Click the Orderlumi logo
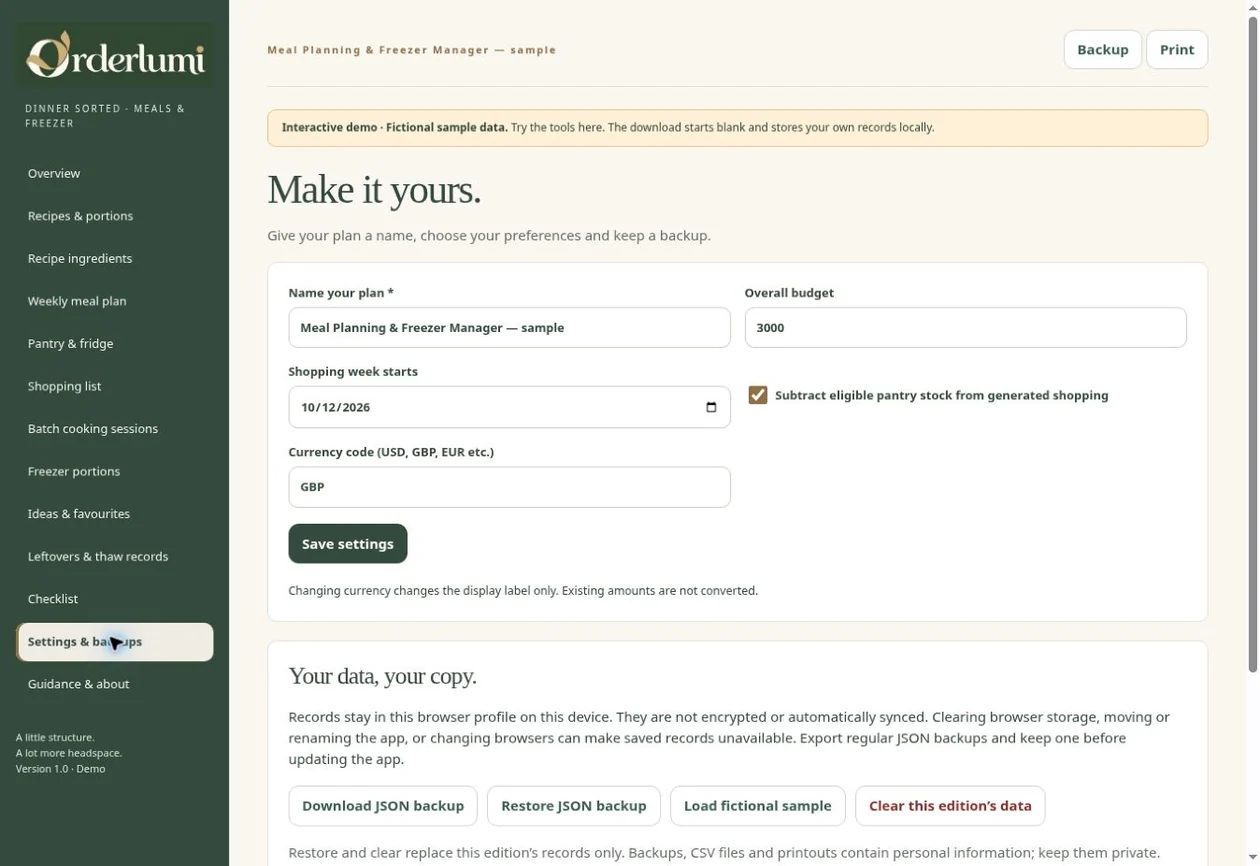The height and width of the screenshot is (866, 1260). tap(114, 55)
